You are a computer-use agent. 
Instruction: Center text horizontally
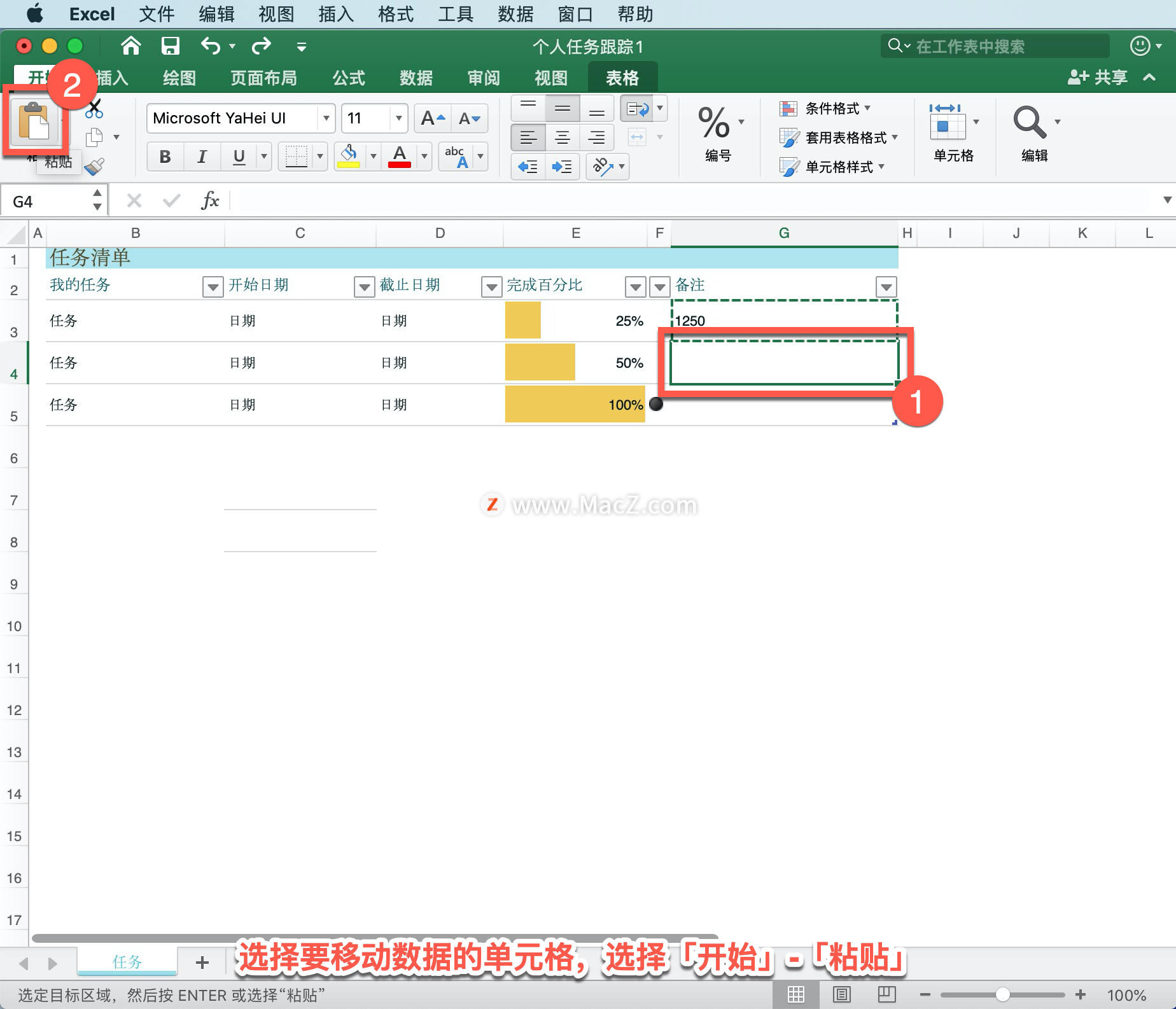(x=563, y=137)
